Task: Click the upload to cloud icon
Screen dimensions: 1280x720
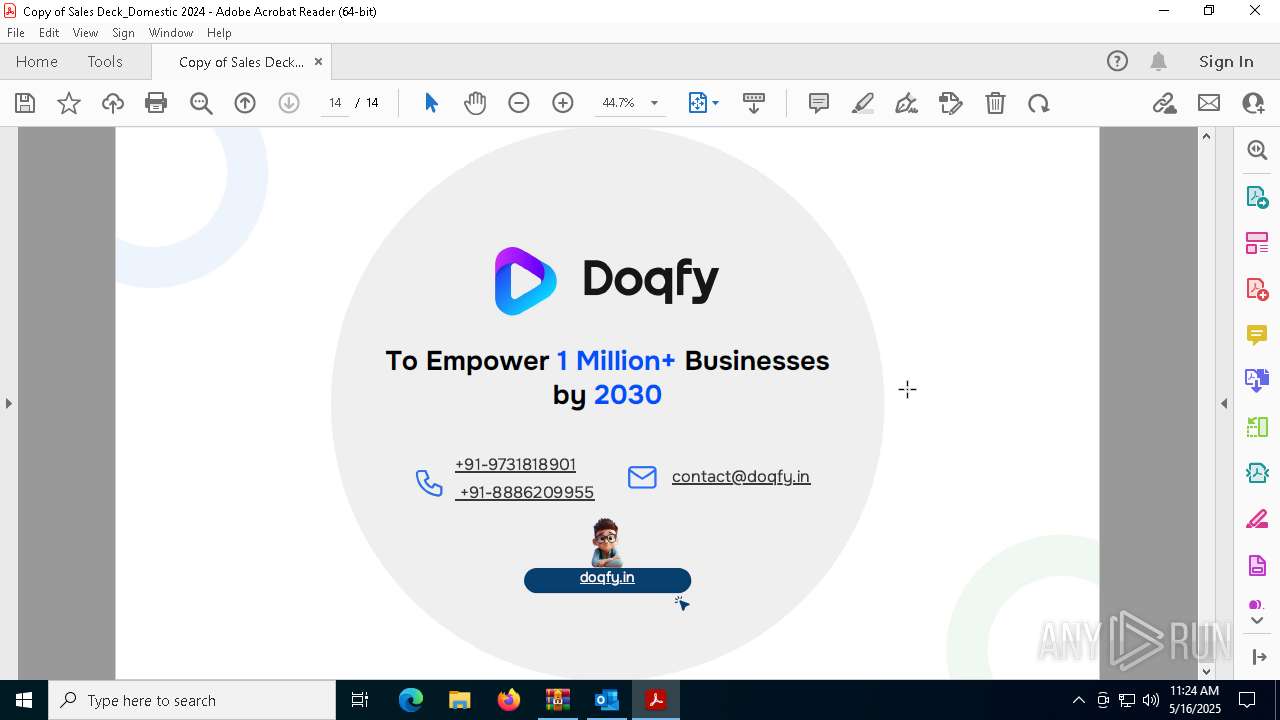Action: [x=113, y=103]
